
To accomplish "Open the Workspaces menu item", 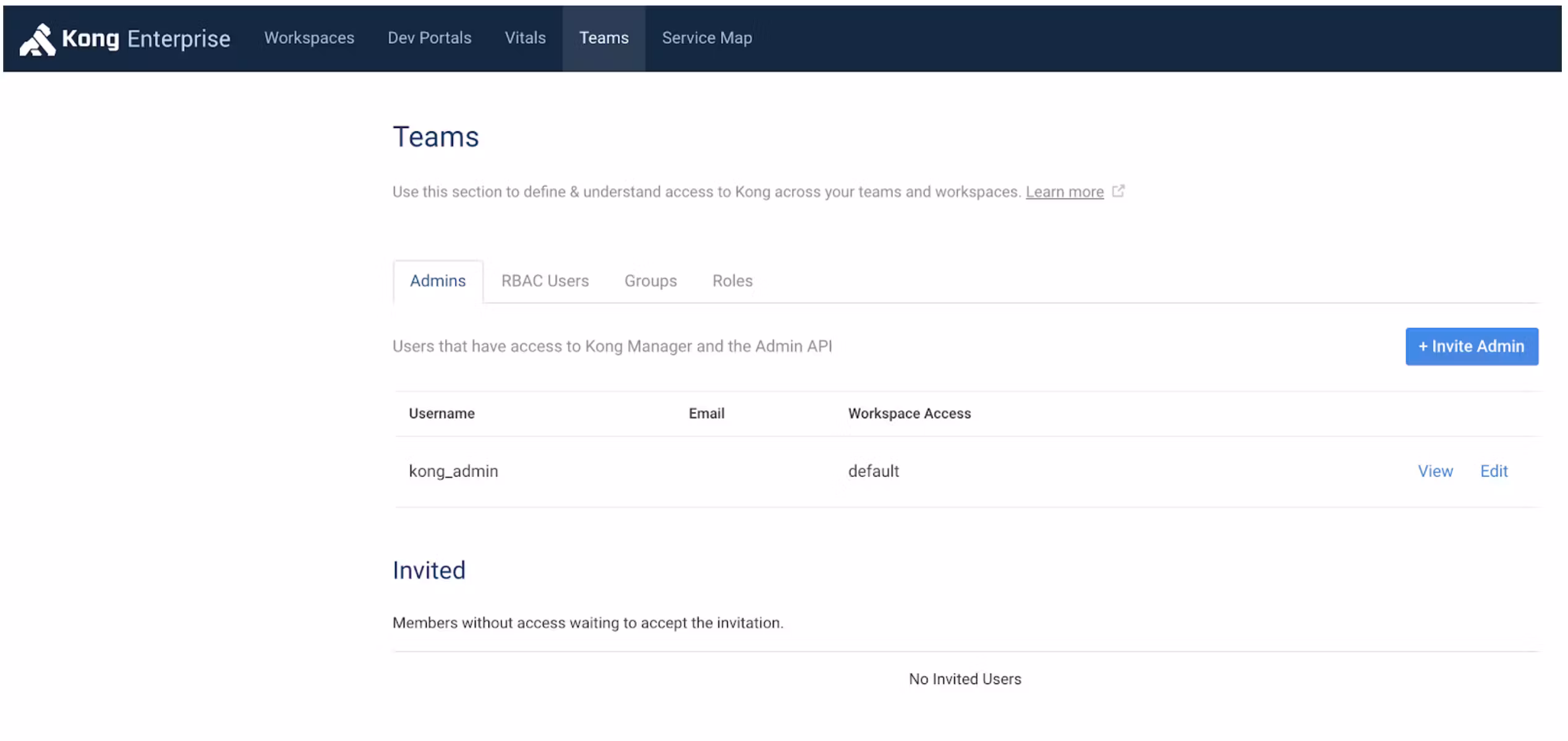I will 309,38.
